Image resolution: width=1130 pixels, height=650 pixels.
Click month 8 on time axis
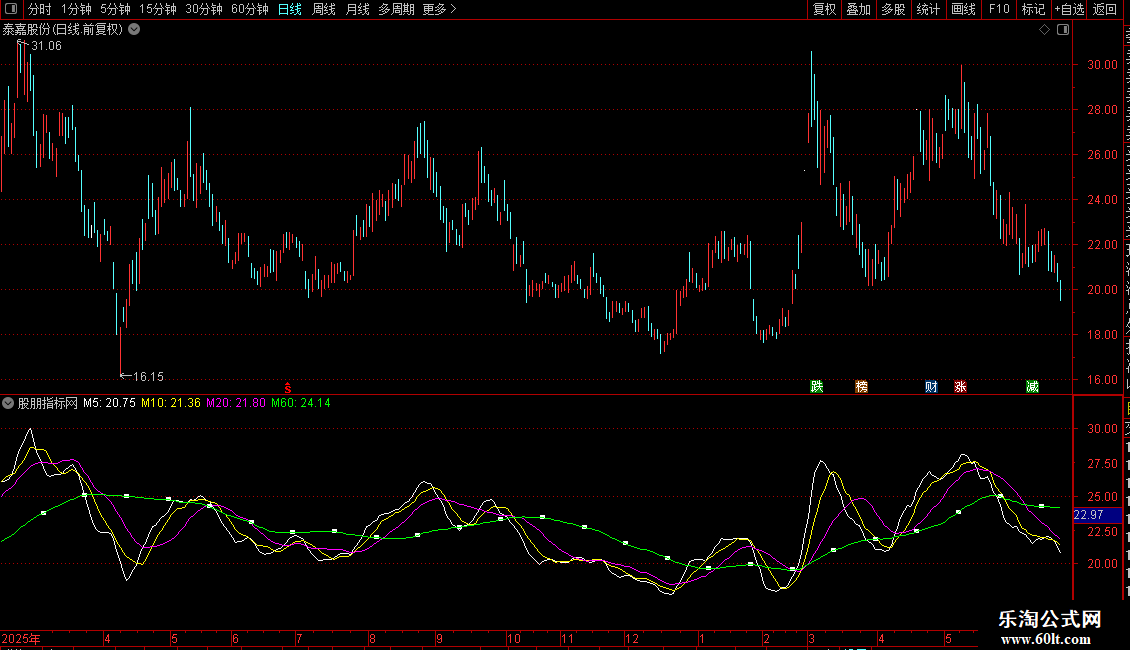click(372, 638)
